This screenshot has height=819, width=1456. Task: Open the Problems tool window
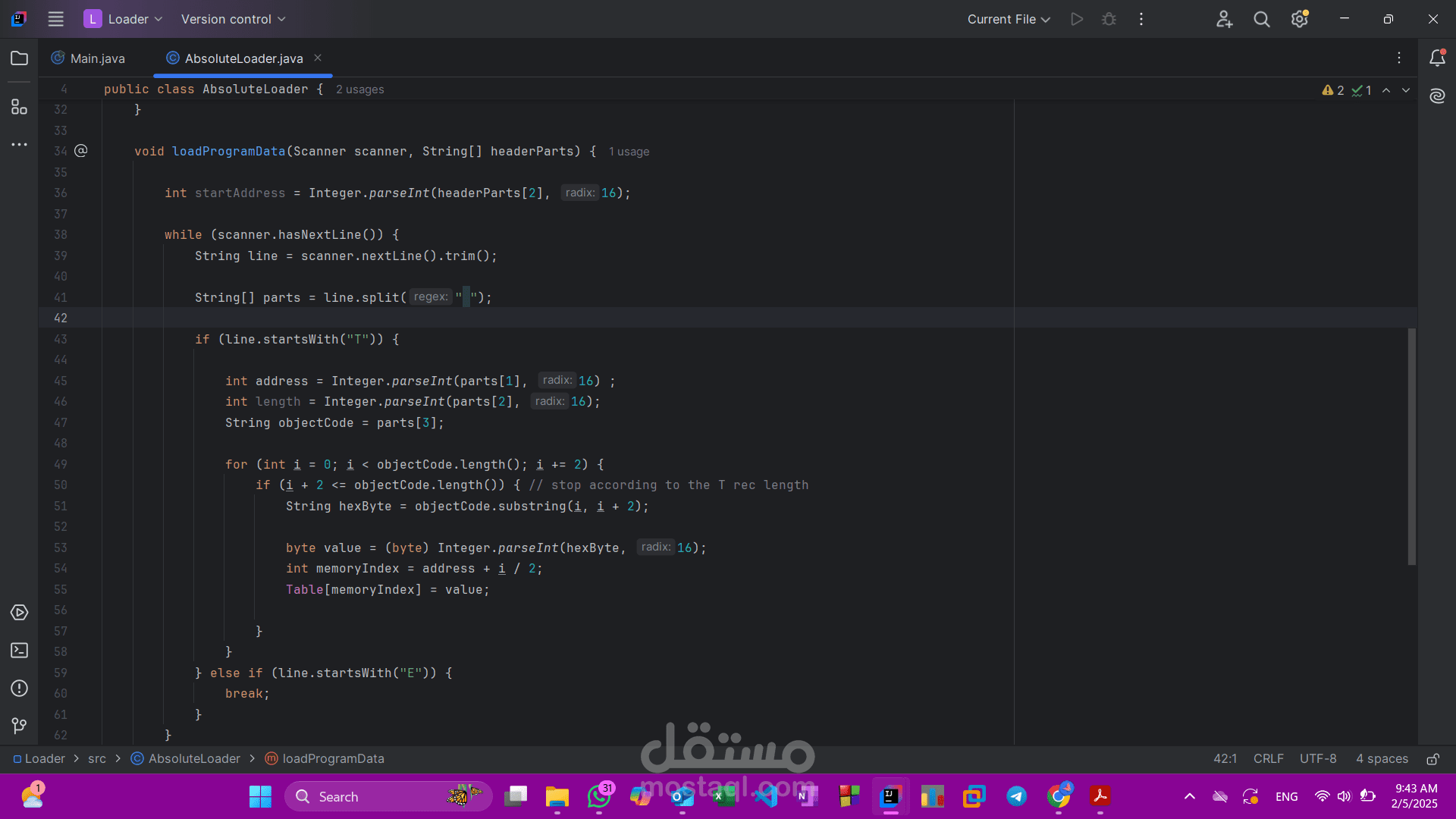pyautogui.click(x=20, y=689)
